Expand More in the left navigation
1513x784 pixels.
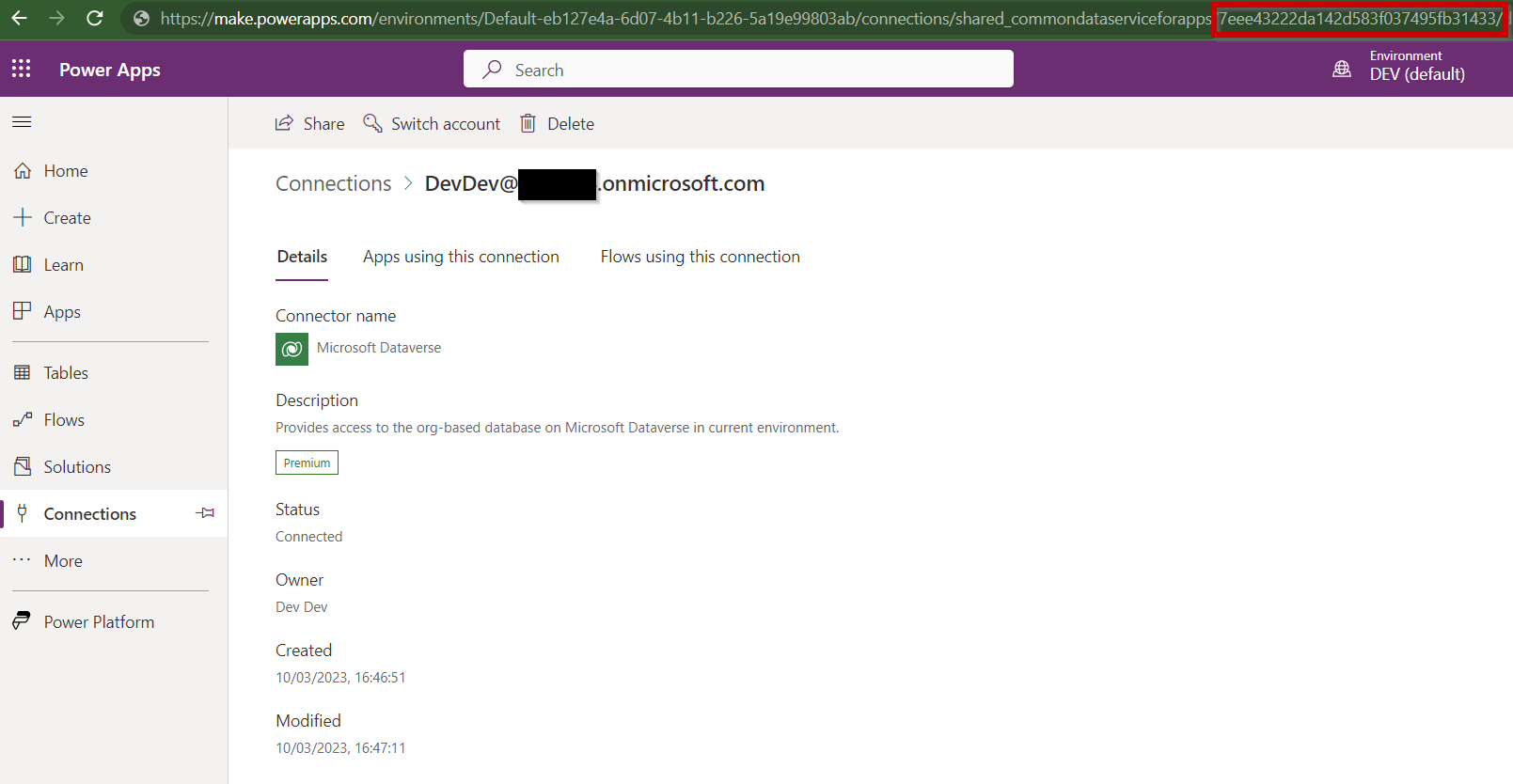point(114,560)
